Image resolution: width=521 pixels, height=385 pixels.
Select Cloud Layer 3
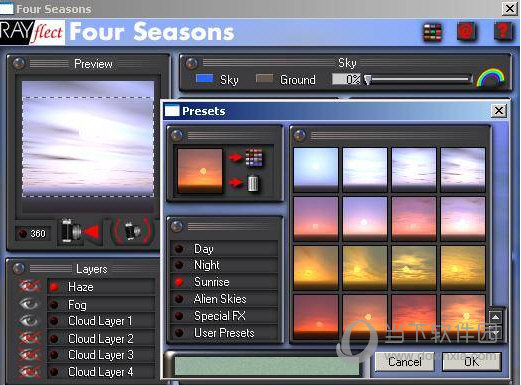101,355
